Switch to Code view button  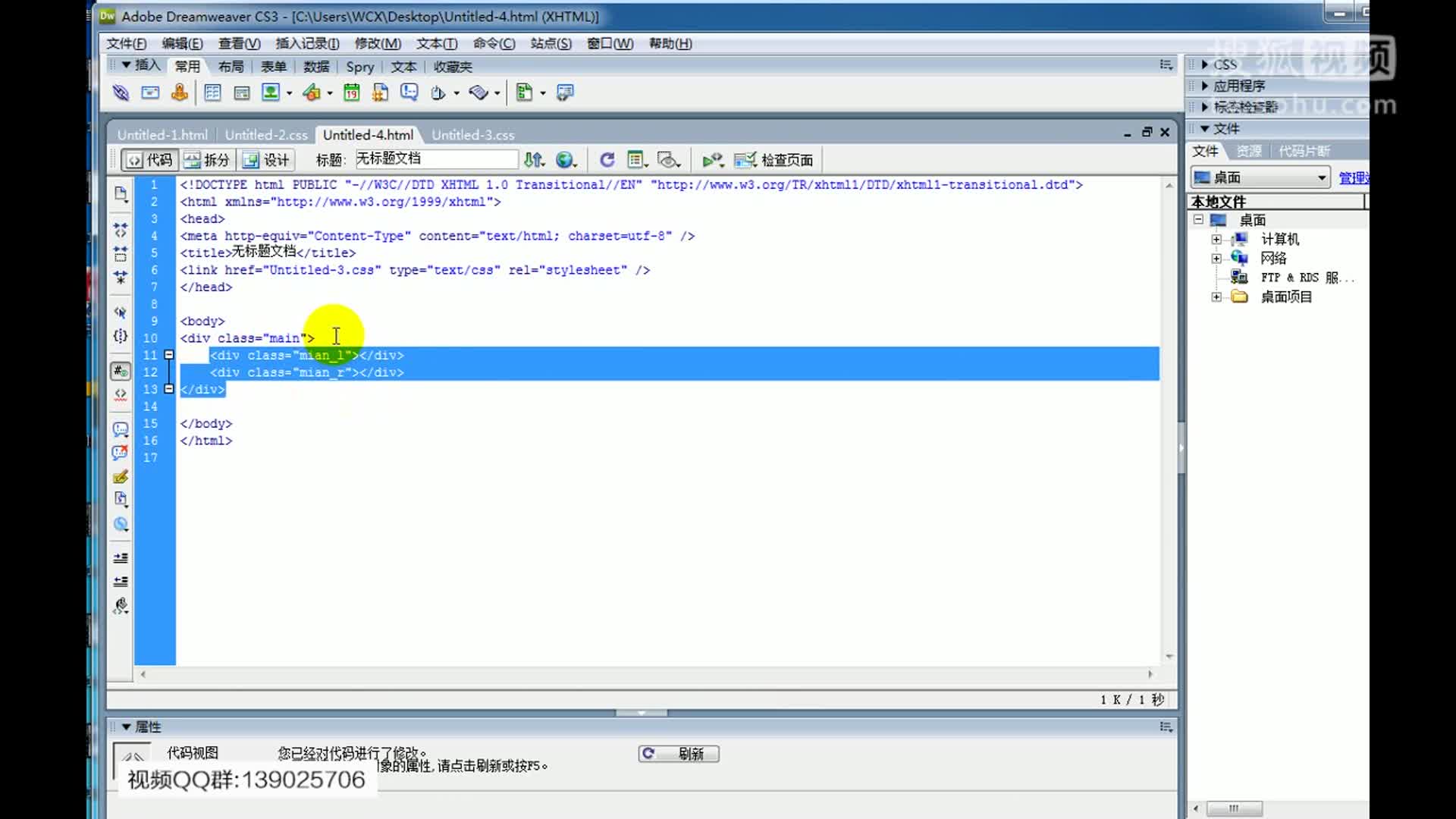coord(149,160)
